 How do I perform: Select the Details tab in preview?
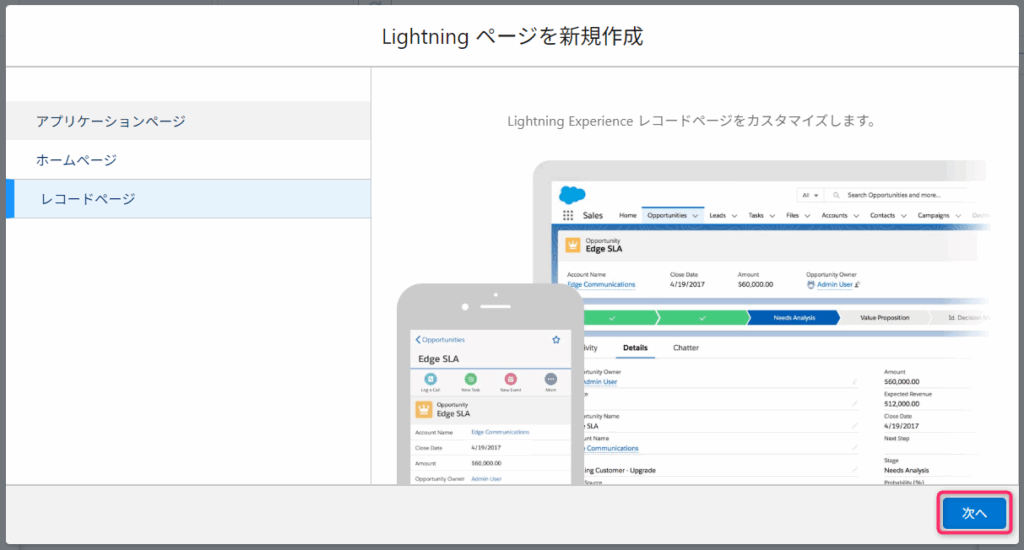tap(635, 348)
